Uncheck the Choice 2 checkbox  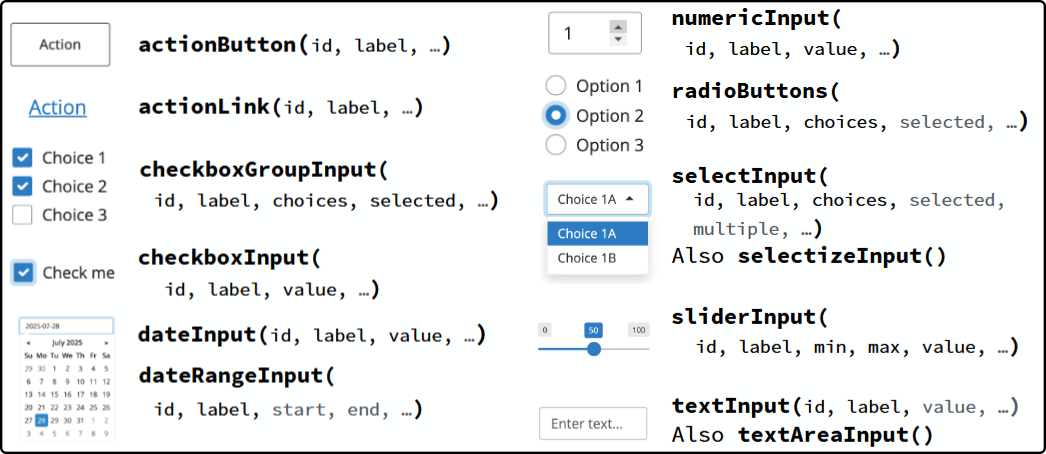tap(22, 186)
